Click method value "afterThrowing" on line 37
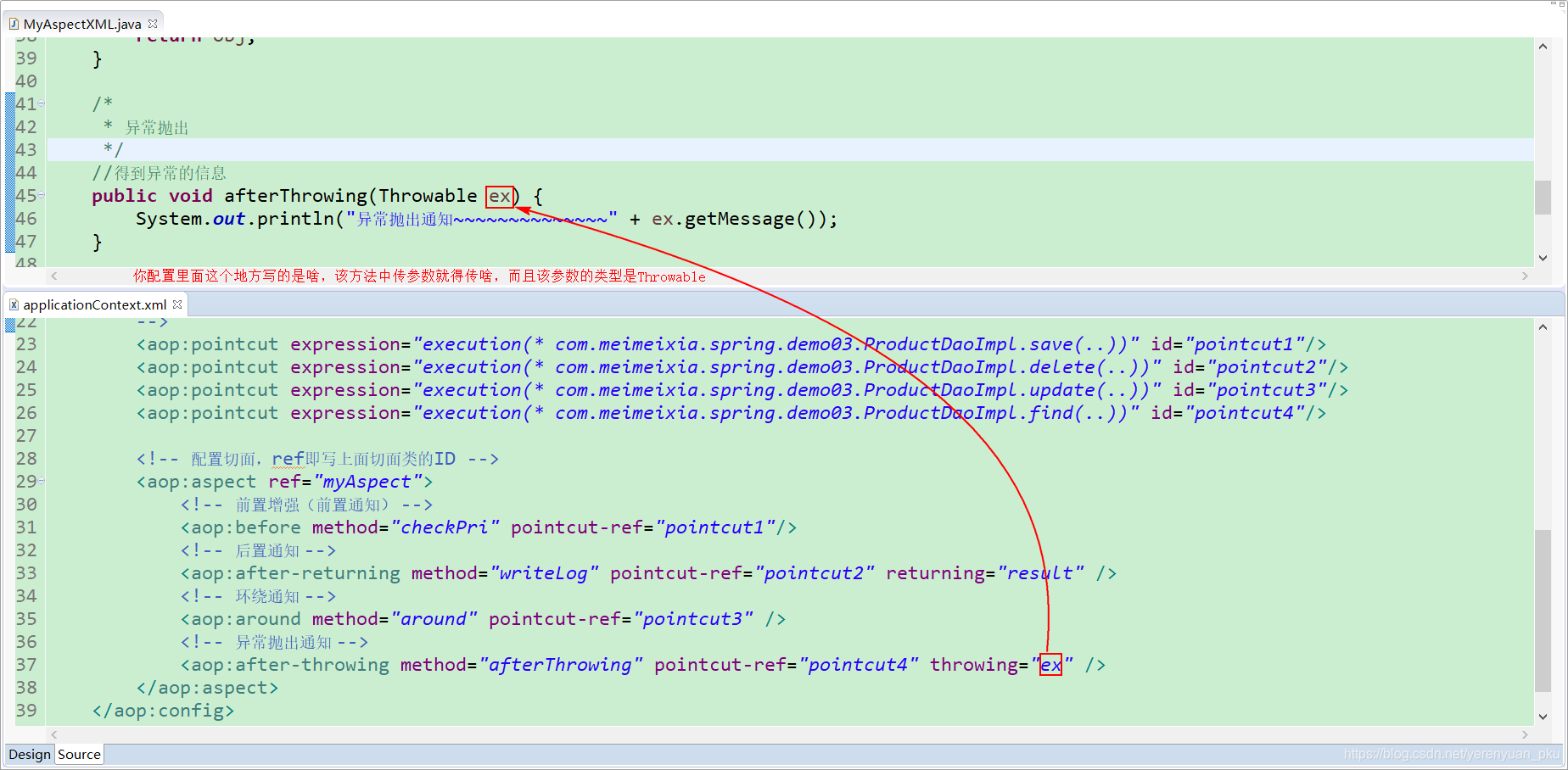1568x770 pixels. tap(561, 665)
